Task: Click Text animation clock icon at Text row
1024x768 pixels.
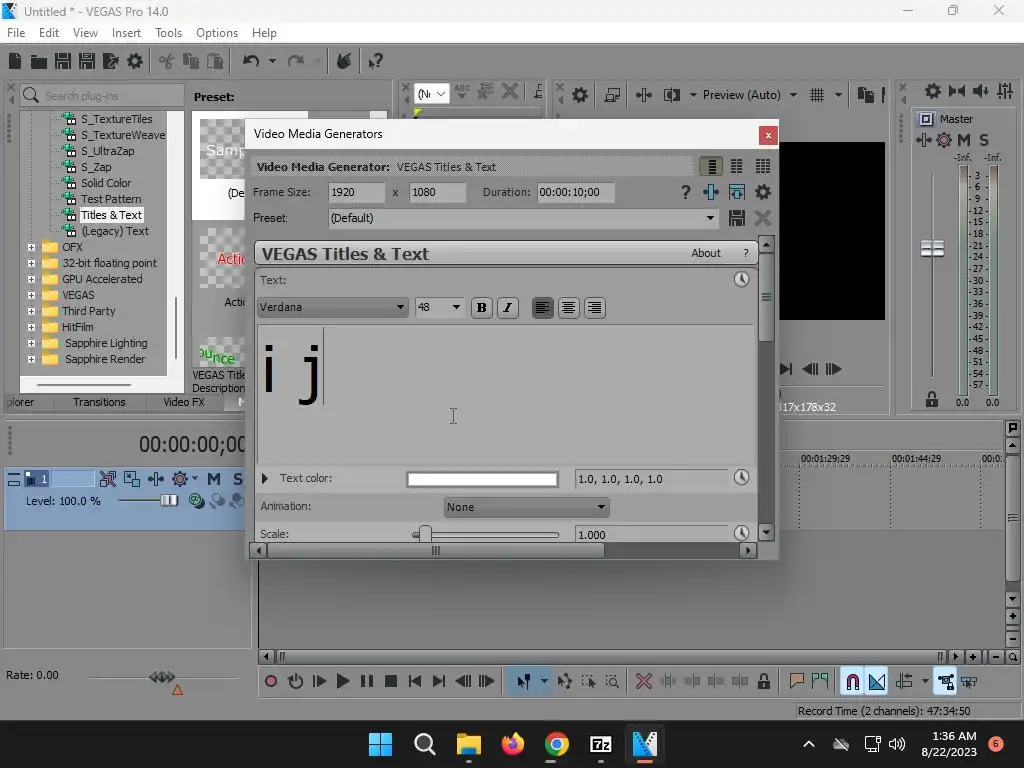Action: 741,280
